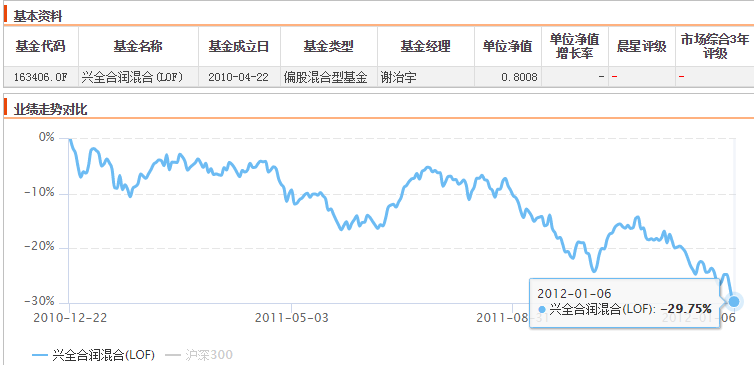Screen dimensions: 754x365
Task: Click tooltip value -29.75%
Action: [686, 309]
